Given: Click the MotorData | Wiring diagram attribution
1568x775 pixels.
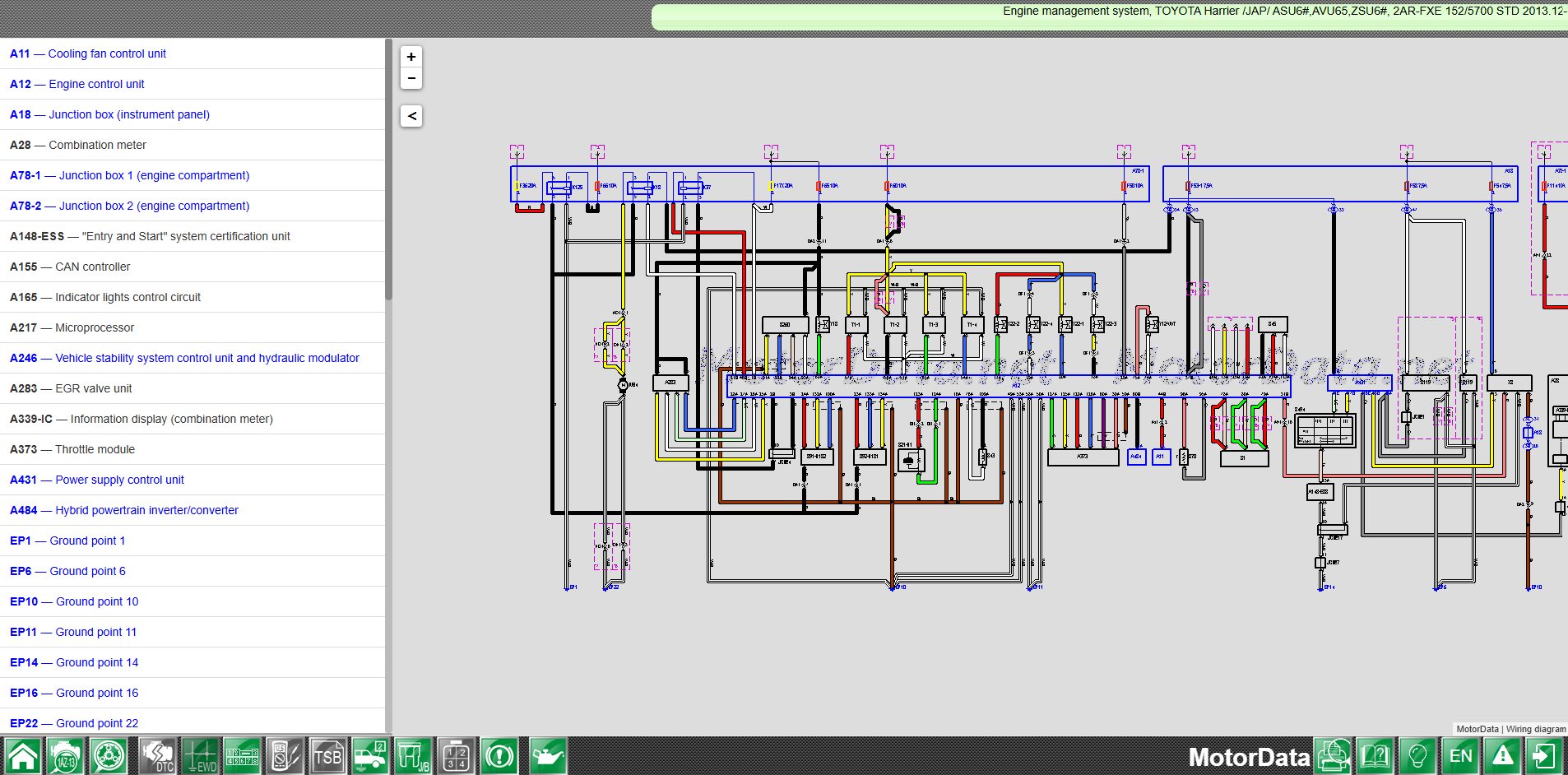Looking at the screenshot, I should [x=1510, y=729].
